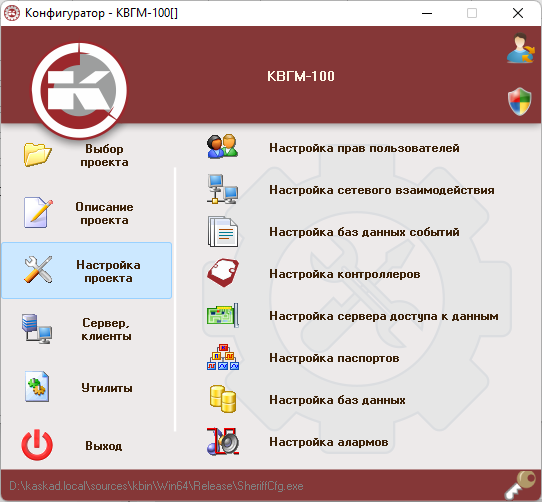This screenshot has width=542, height=502.
Task: Click the yellow folder icon for Выбор проекта
Action: click(x=38, y=155)
